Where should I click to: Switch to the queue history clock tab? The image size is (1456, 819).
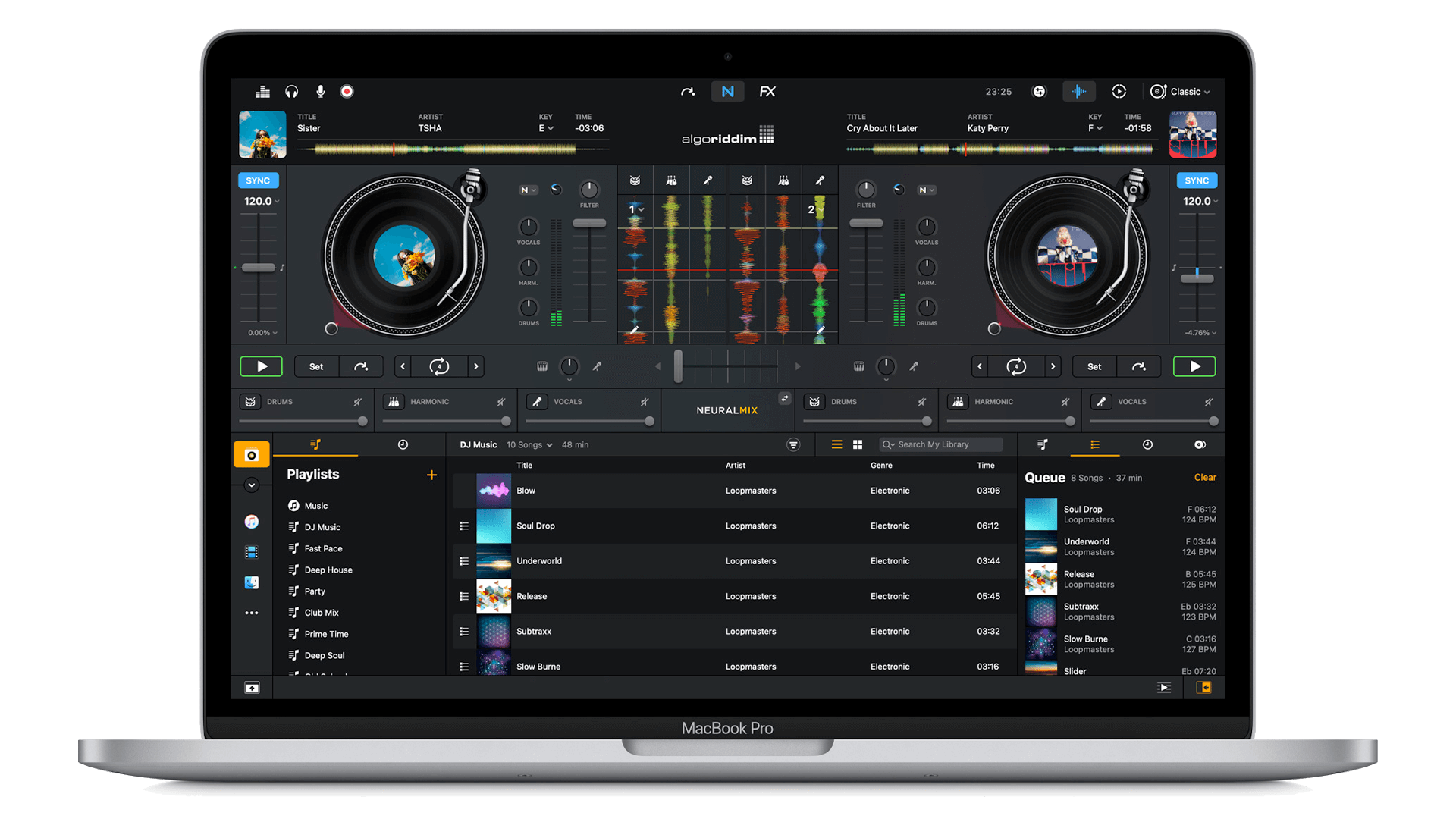[x=1147, y=445]
